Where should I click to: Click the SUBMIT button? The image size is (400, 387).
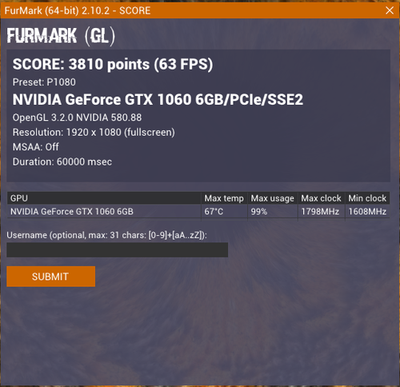click(x=51, y=276)
